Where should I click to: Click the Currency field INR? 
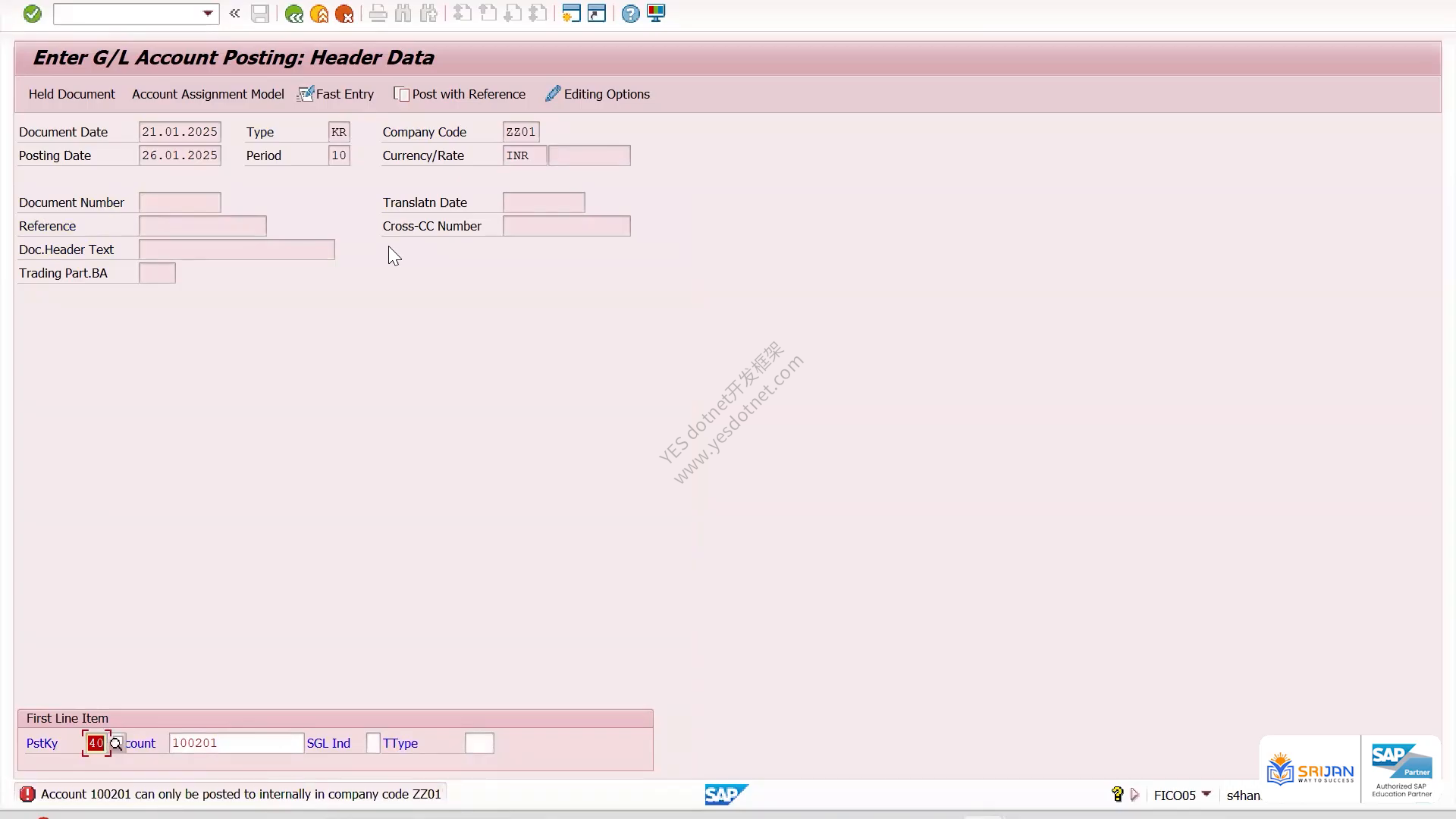pyautogui.click(x=524, y=155)
